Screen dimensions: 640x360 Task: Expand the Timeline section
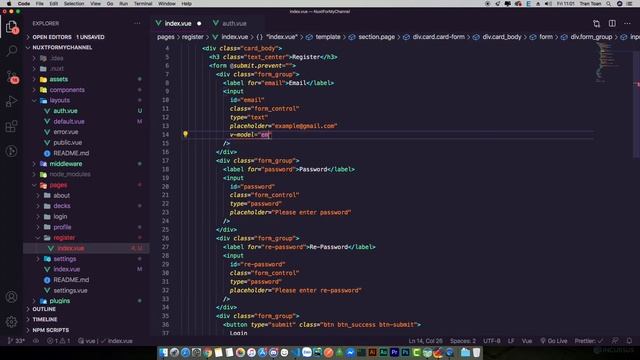pos(86,319)
